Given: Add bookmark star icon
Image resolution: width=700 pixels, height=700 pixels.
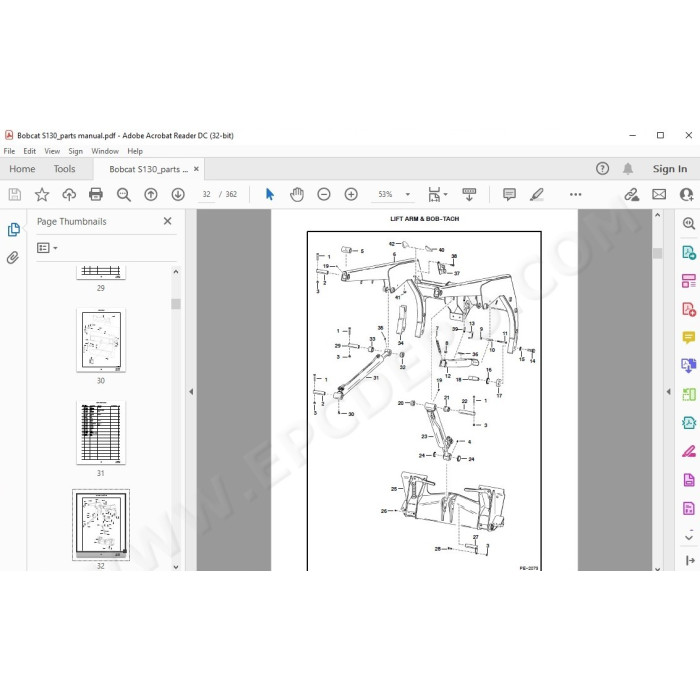Looking at the screenshot, I should click(42, 194).
